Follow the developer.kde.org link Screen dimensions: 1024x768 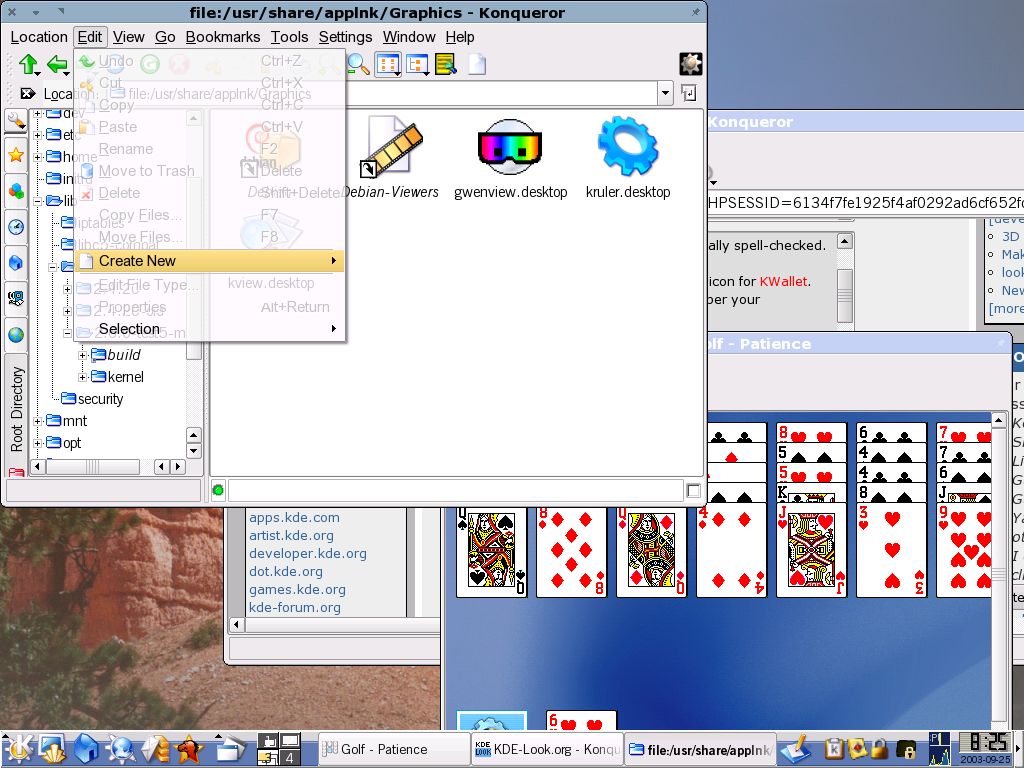(x=308, y=553)
